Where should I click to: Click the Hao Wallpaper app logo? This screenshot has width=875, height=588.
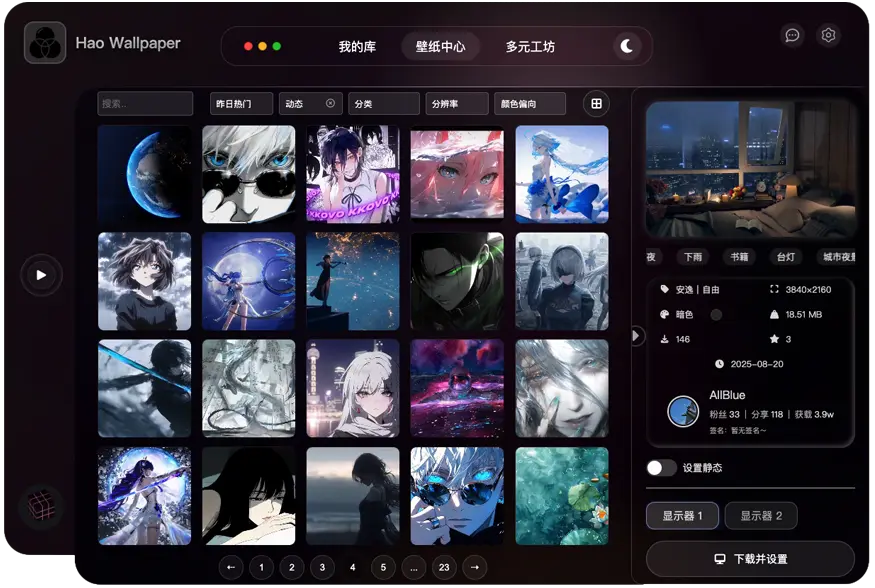tap(45, 43)
